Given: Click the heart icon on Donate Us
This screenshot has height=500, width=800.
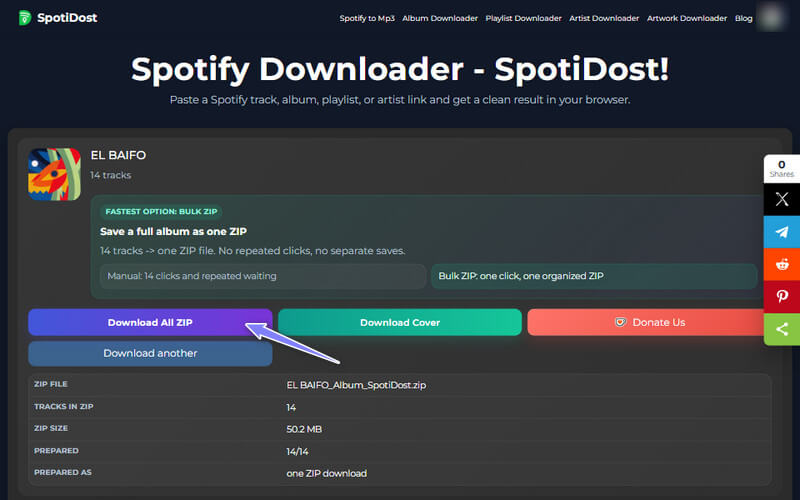Looking at the screenshot, I should (620, 322).
